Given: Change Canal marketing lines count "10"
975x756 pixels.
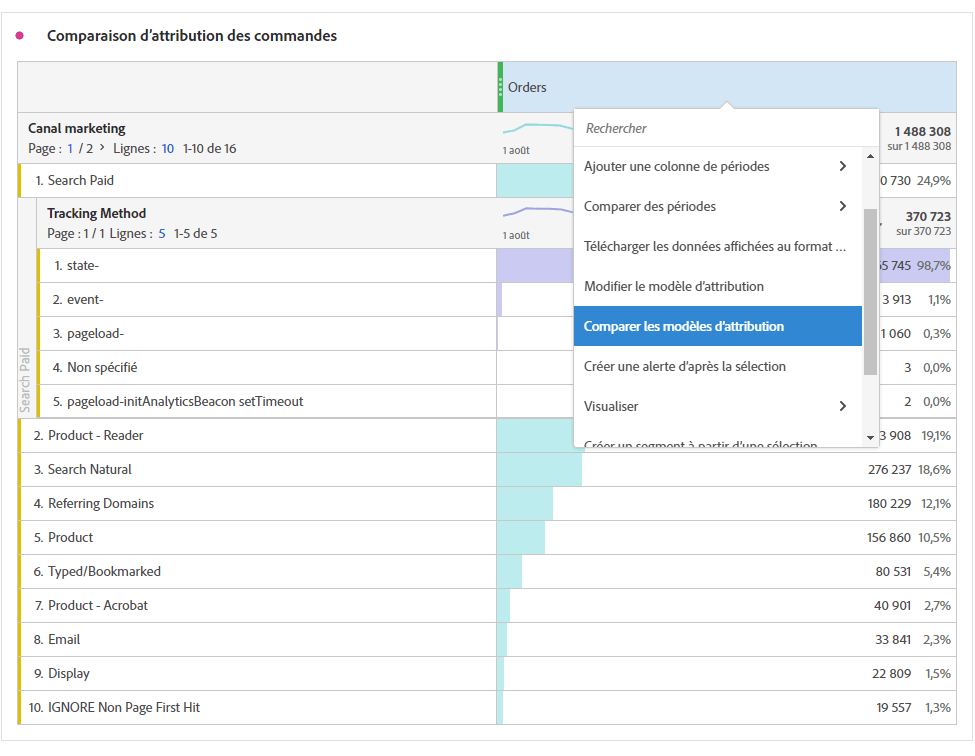Looking at the screenshot, I should [x=168, y=149].
